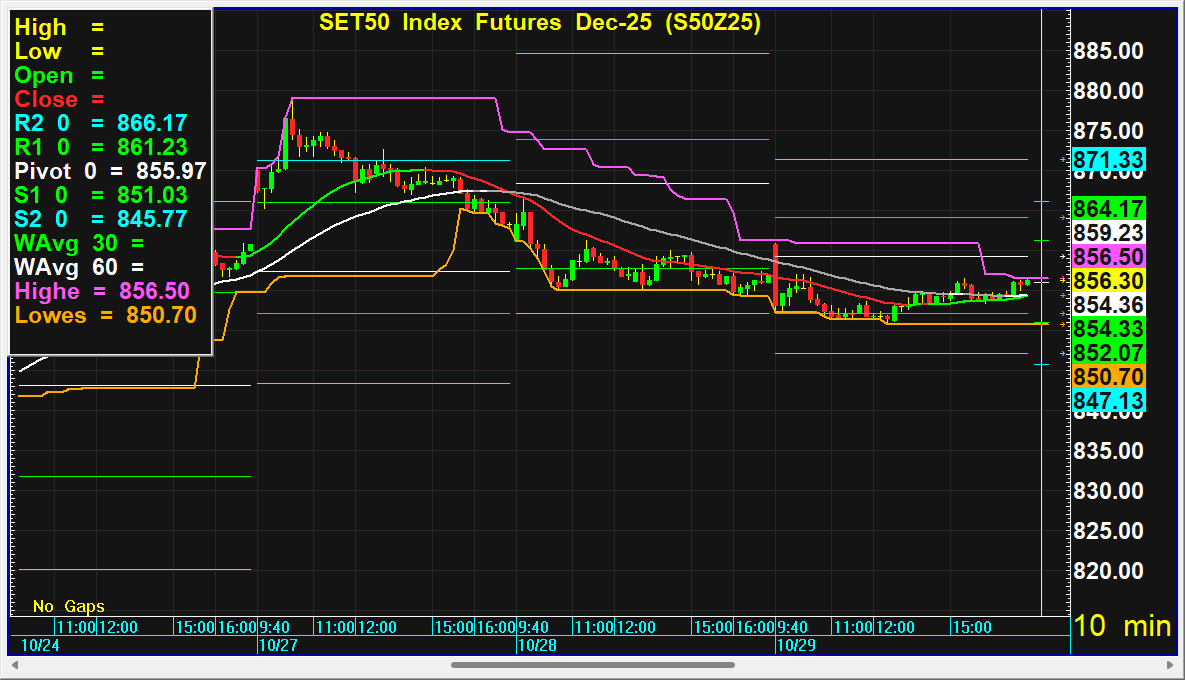Click the orange arrow marker beside 850.70 tag
Image resolution: width=1185 pixels, height=680 pixels.
[1063, 324]
